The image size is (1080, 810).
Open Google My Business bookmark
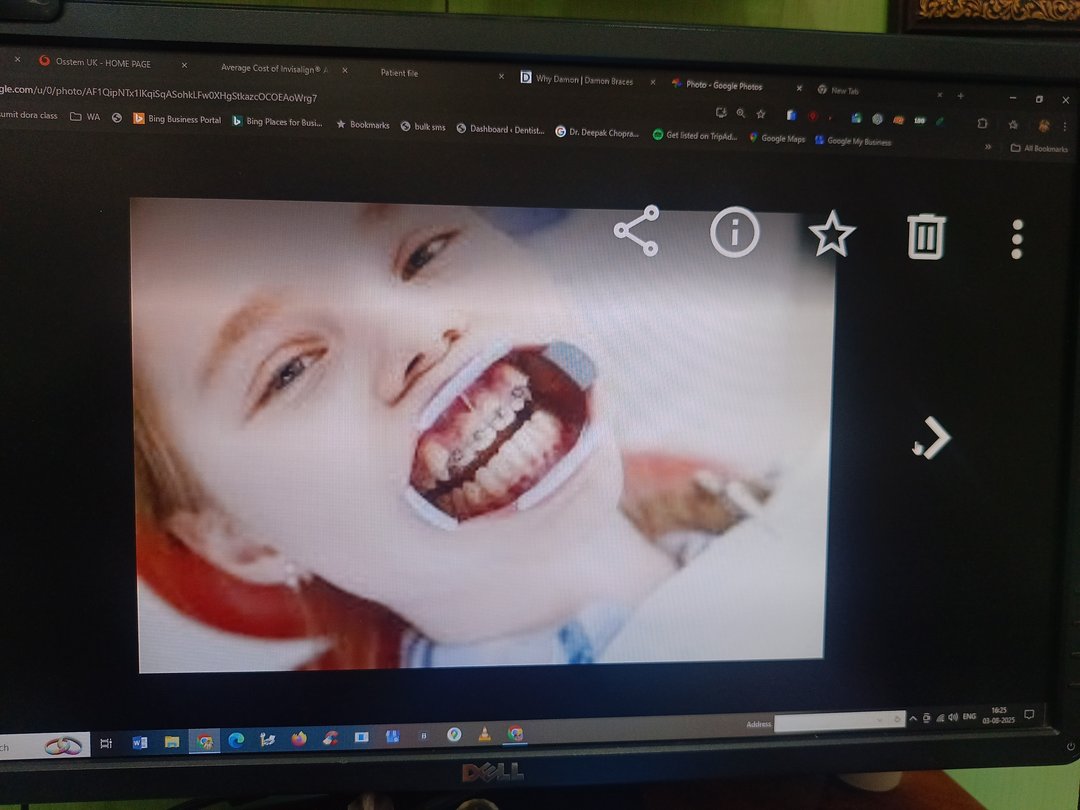coord(853,141)
